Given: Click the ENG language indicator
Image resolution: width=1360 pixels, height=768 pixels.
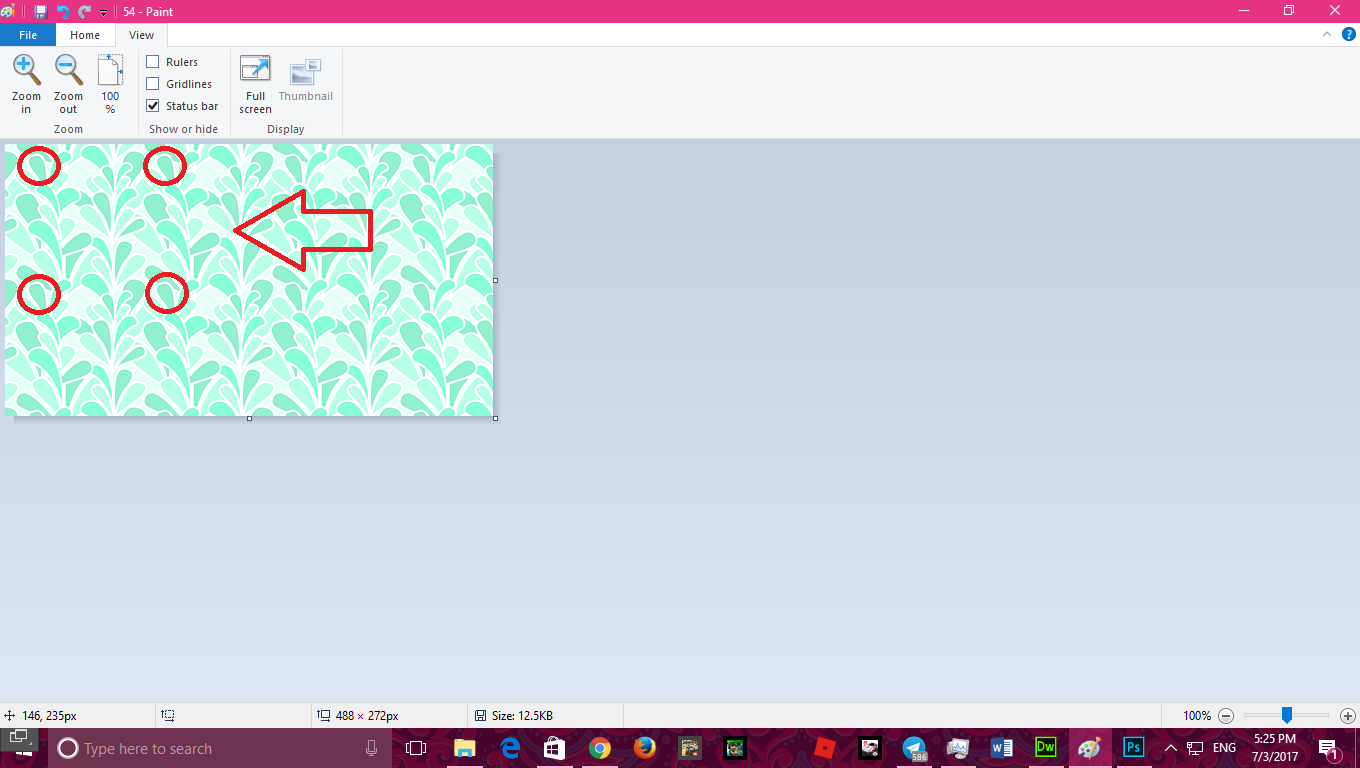Looking at the screenshot, I should tap(1224, 748).
